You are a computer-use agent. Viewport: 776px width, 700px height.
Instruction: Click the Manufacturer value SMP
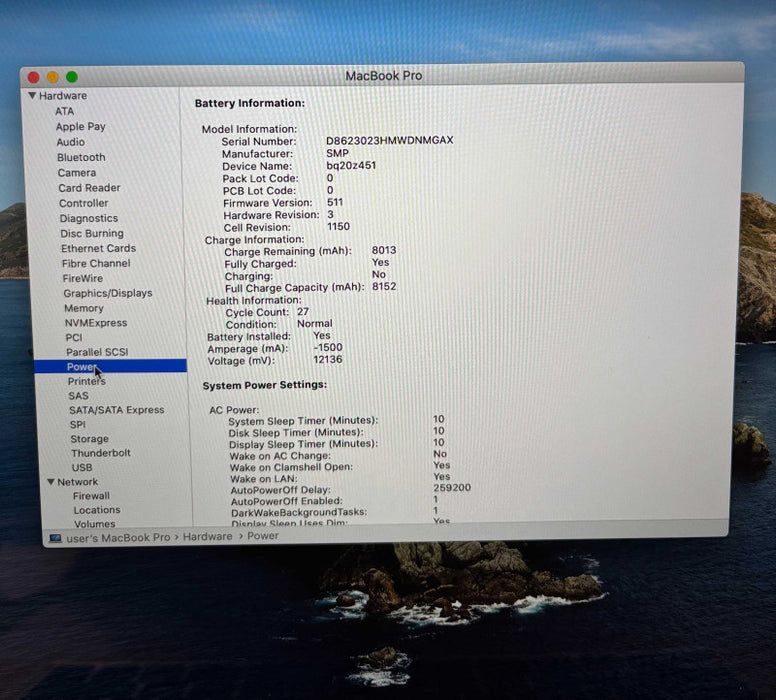[x=337, y=153]
